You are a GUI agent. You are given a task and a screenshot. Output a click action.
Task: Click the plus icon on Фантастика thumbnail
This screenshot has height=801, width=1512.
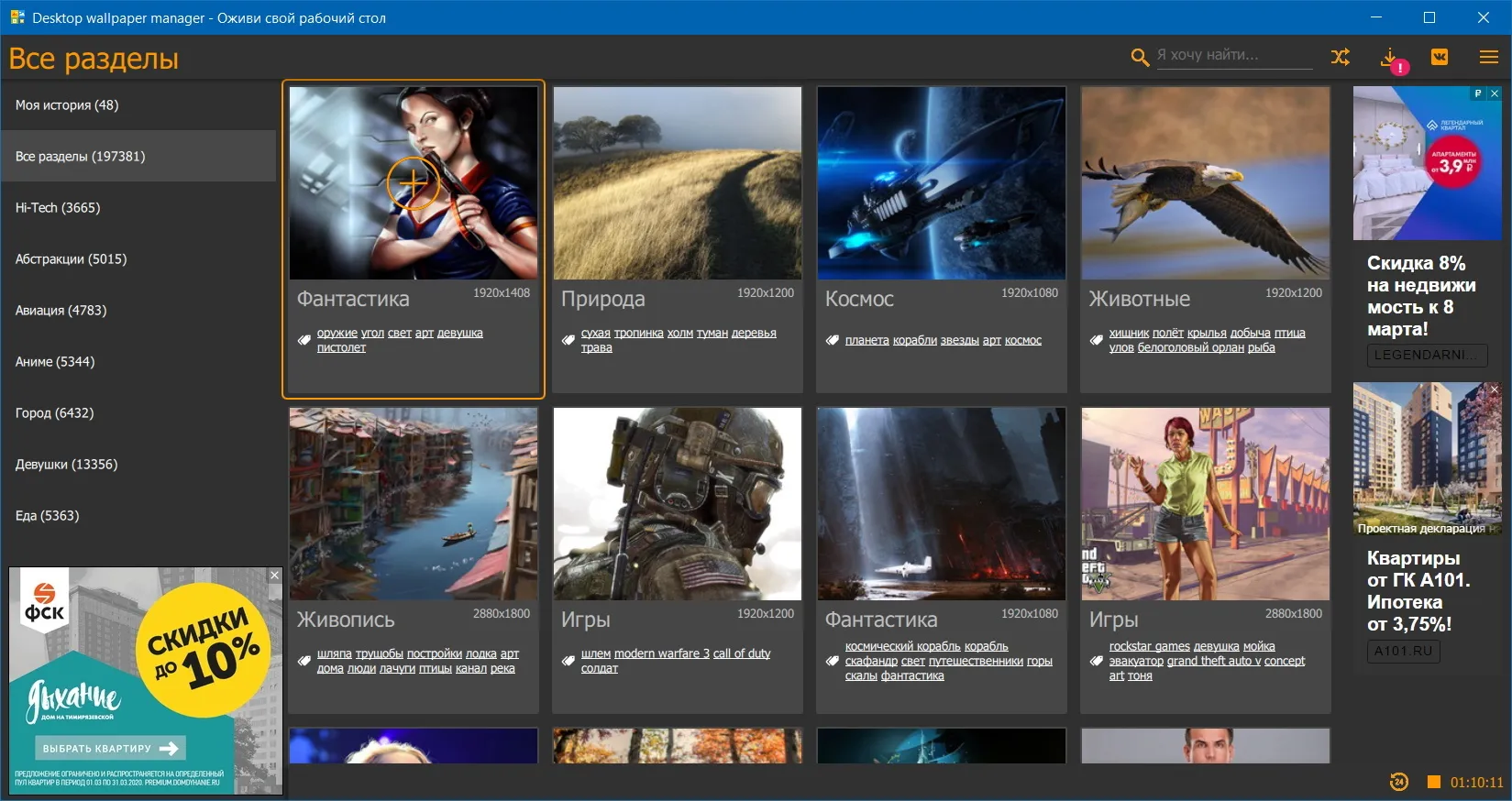tap(414, 183)
